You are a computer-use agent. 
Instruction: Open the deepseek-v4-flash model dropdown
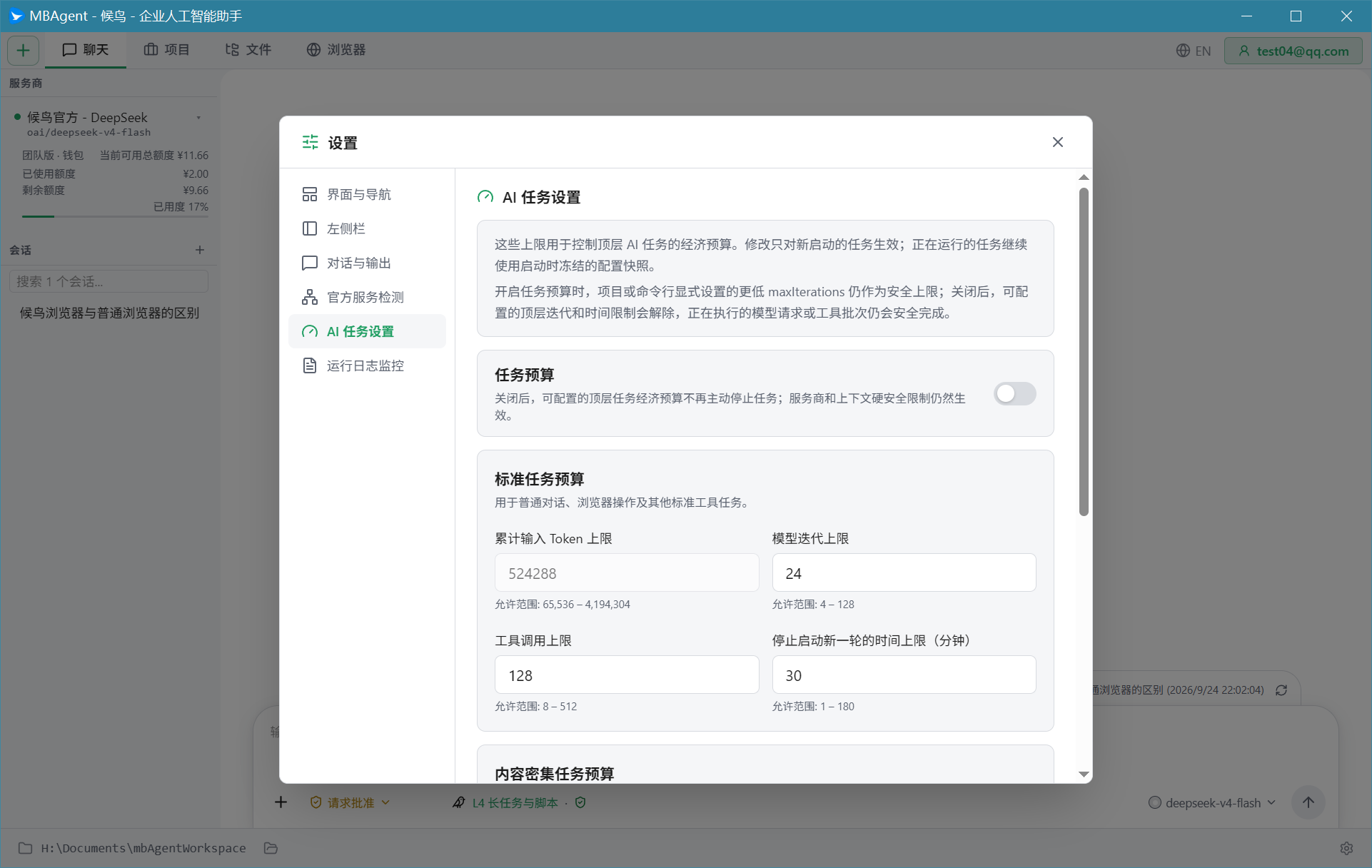click(x=1212, y=803)
